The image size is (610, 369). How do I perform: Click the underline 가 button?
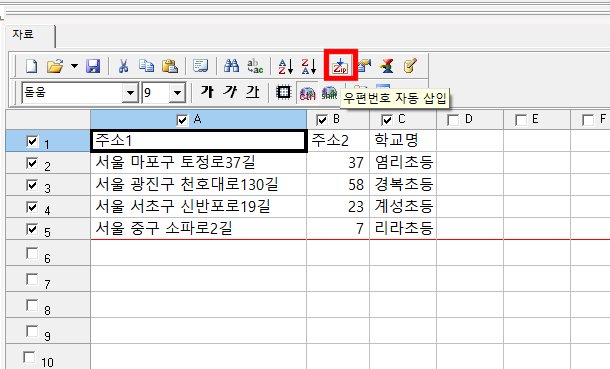pos(253,92)
